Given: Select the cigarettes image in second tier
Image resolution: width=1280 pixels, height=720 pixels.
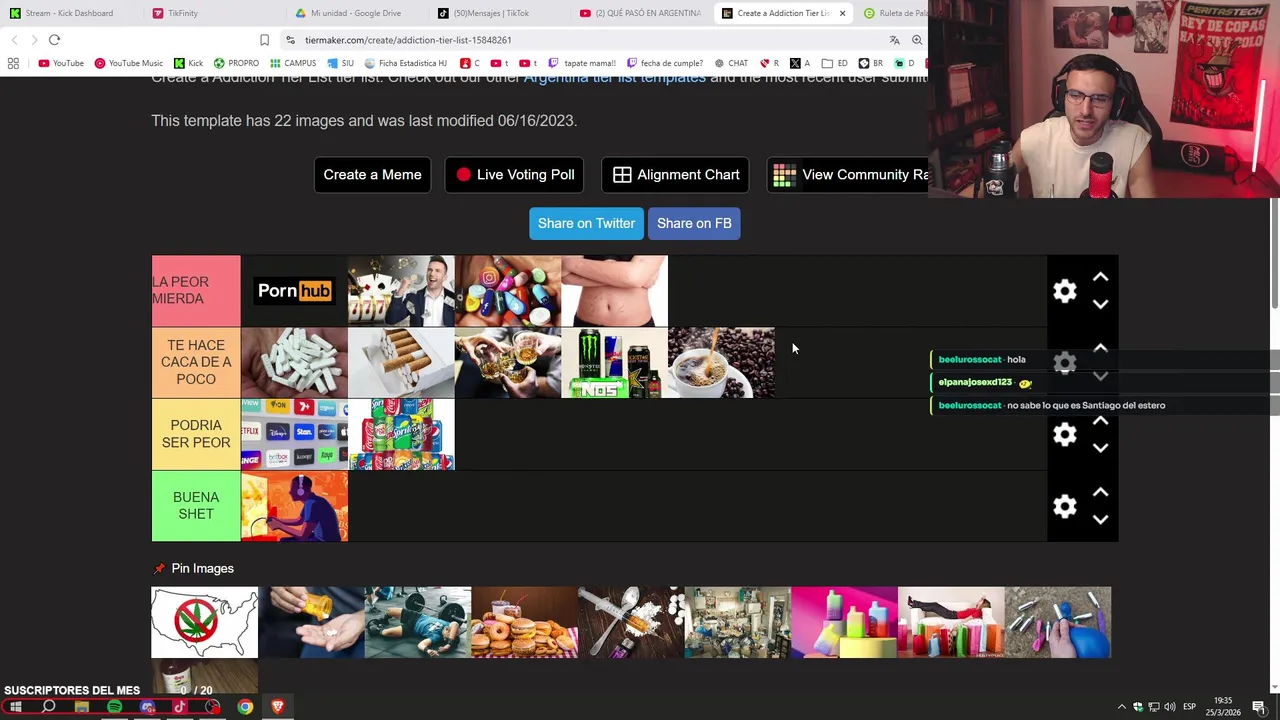Looking at the screenshot, I should [x=401, y=362].
